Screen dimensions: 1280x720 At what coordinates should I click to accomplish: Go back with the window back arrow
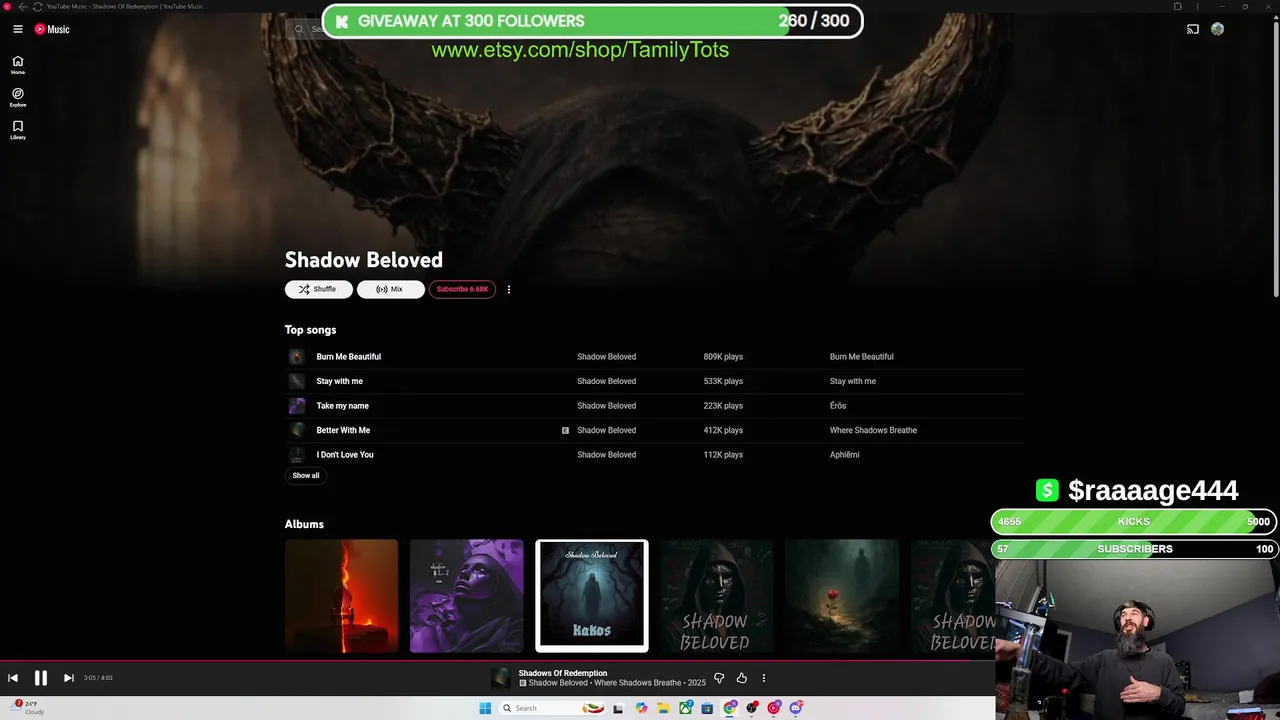tap(23, 6)
